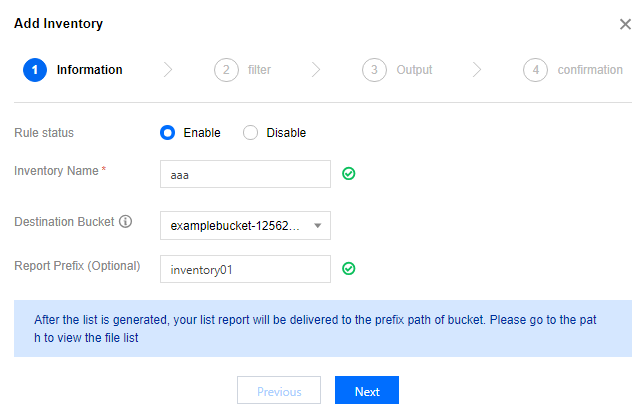Click the step 4 confirmation circle

coord(536,70)
